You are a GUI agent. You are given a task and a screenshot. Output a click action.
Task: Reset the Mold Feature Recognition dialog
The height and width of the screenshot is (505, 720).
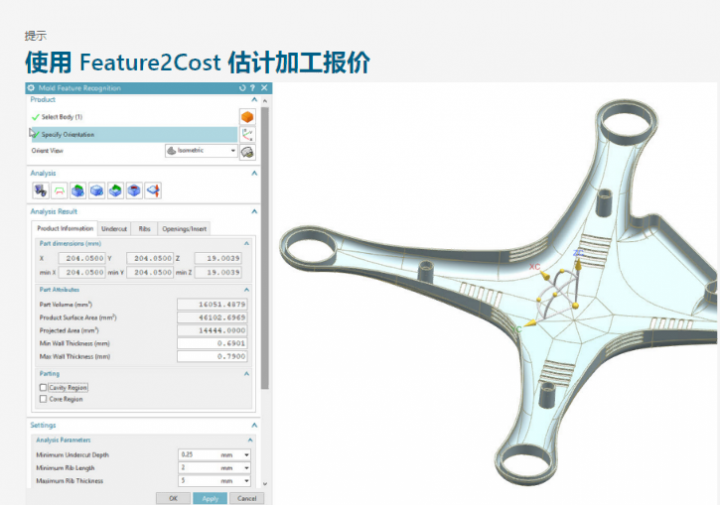coord(242,88)
